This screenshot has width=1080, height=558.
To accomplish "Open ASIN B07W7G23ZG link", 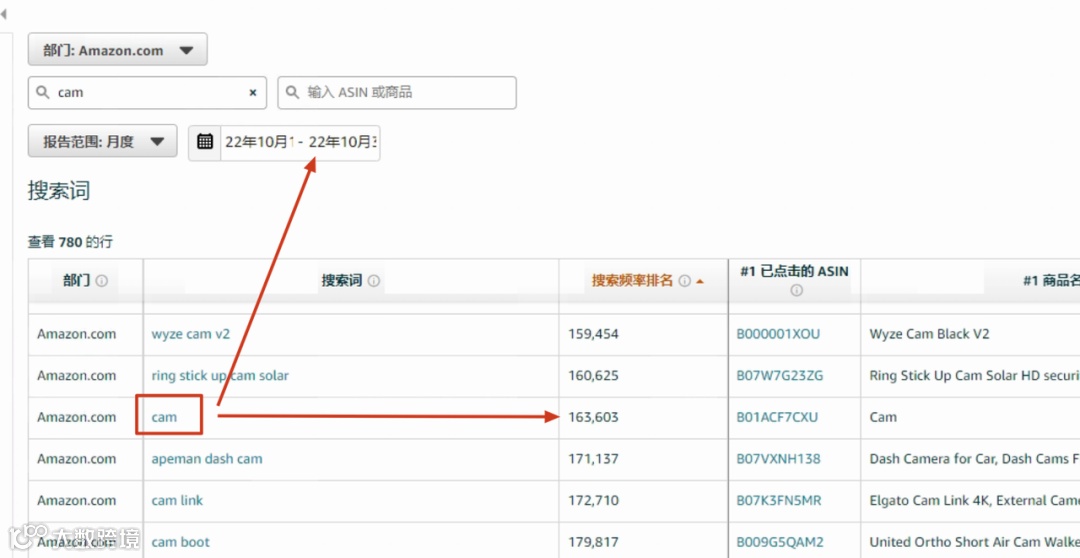I will pyautogui.click(x=780, y=375).
